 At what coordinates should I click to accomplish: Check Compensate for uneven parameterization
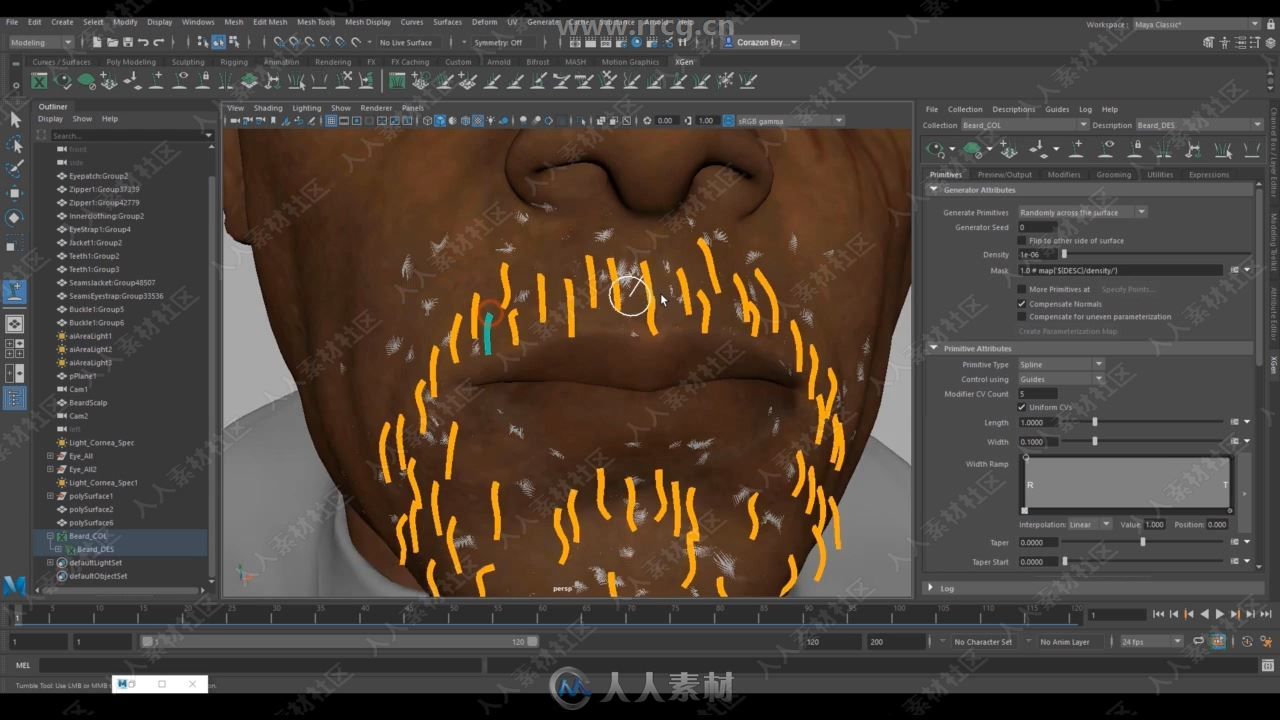1021,316
